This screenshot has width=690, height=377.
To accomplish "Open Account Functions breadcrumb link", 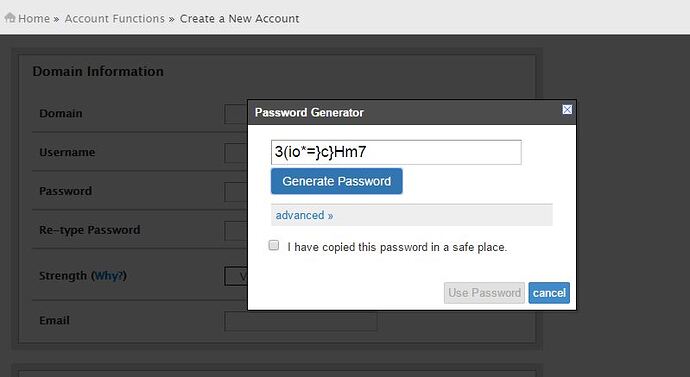I will (114, 18).
